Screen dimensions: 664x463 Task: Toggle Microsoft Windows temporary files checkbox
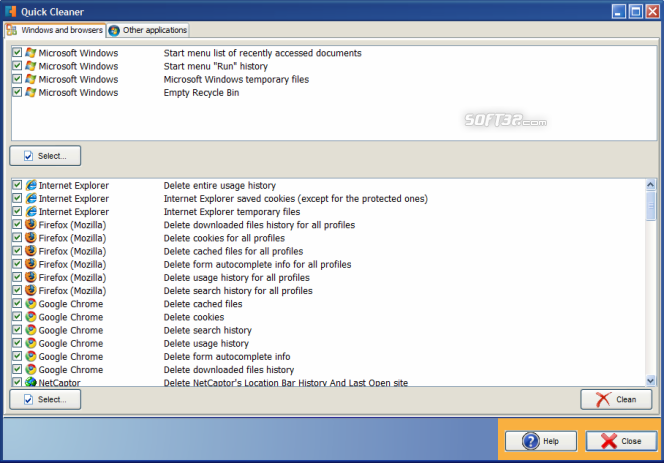pyautogui.click(x=17, y=79)
